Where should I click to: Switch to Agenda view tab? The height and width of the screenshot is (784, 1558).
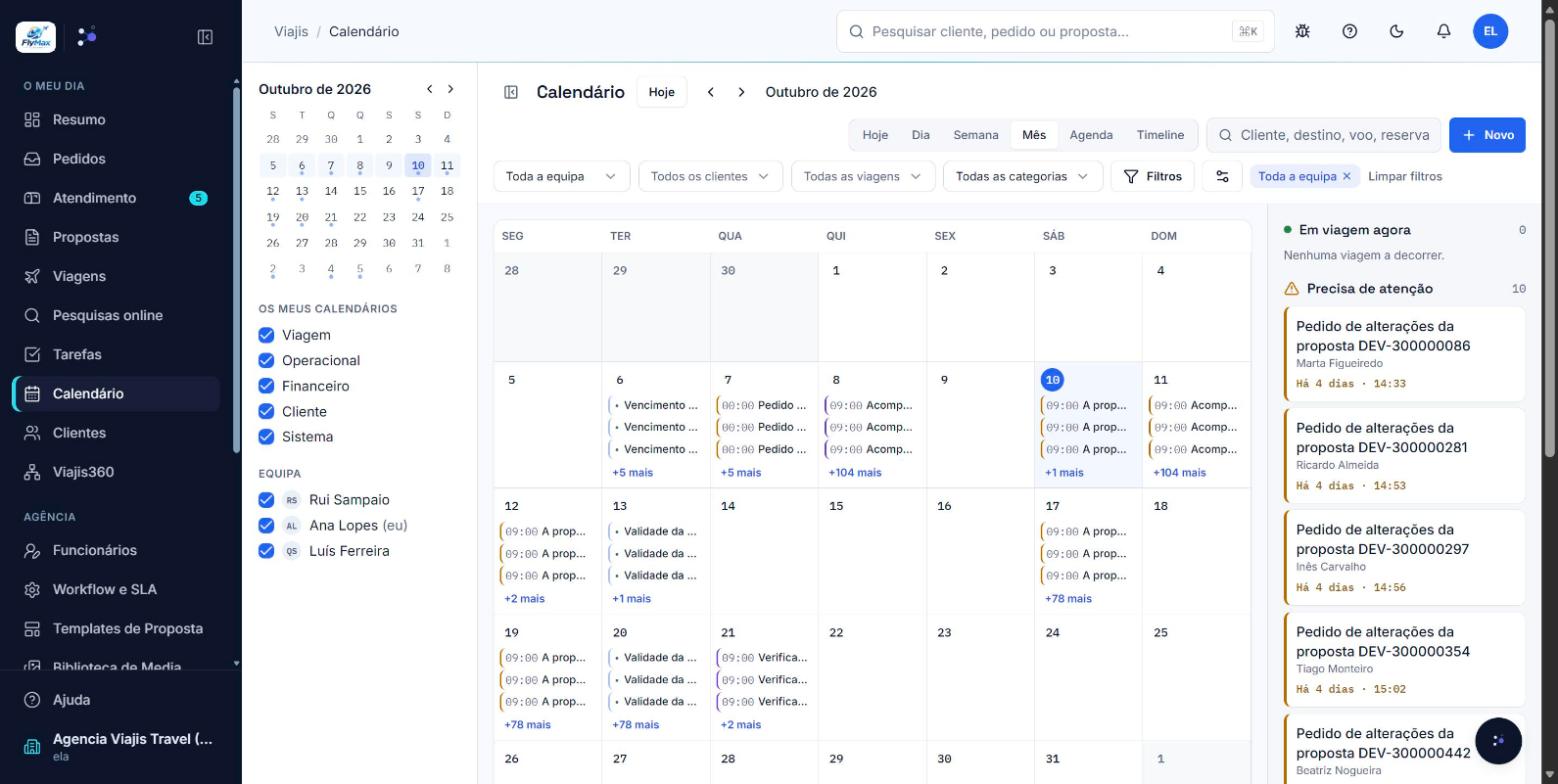tap(1091, 135)
